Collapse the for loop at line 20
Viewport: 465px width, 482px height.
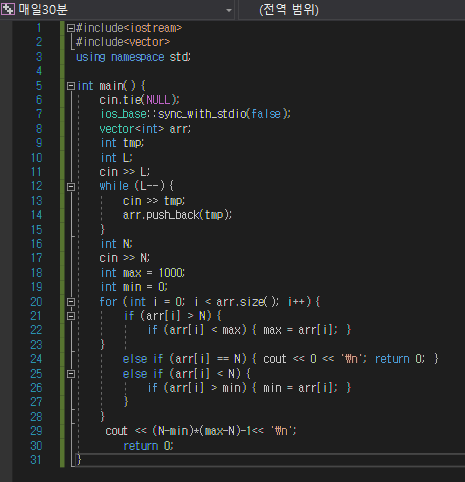(70, 302)
